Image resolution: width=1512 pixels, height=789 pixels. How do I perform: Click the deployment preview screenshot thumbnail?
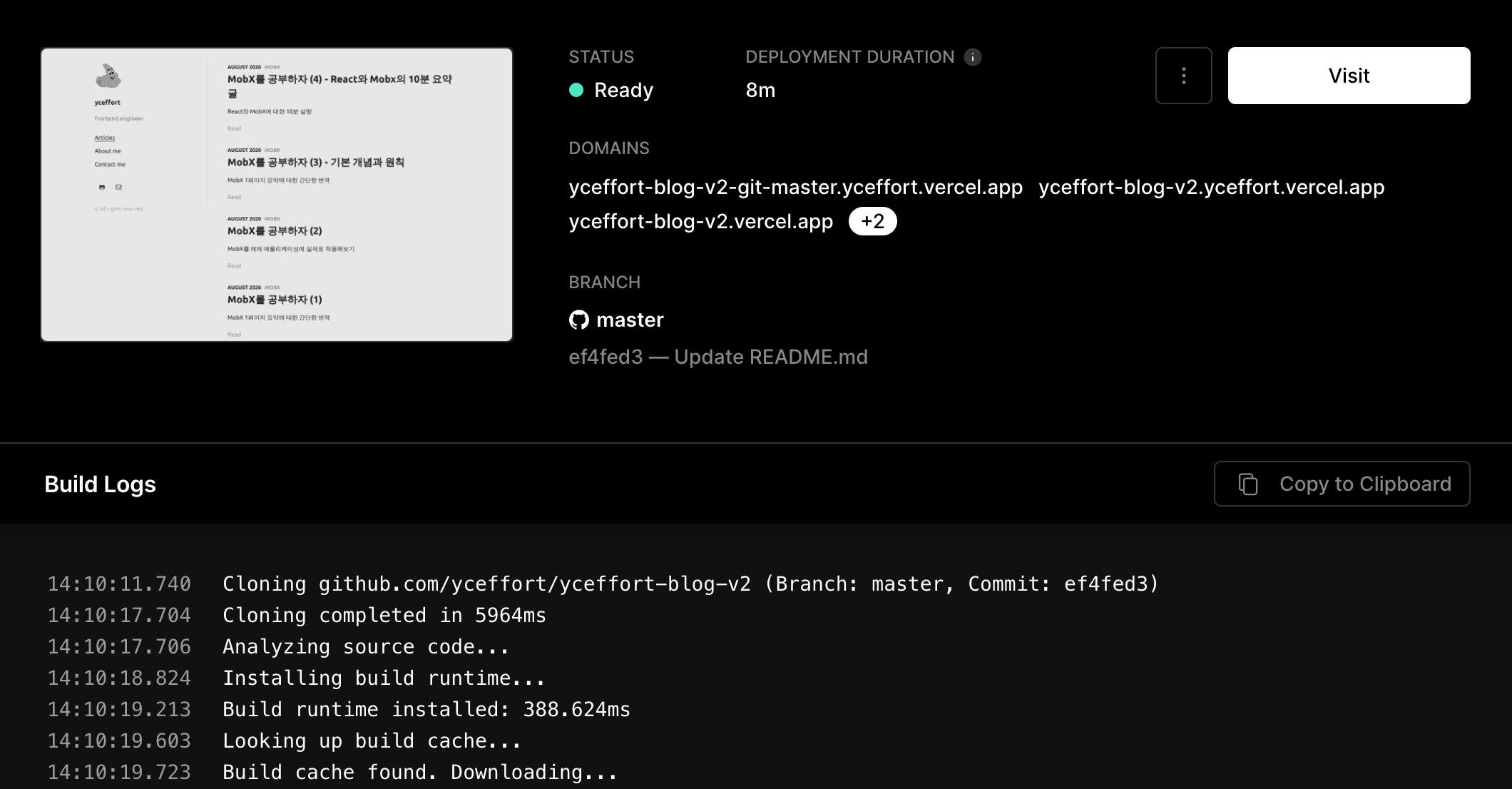coord(277,195)
